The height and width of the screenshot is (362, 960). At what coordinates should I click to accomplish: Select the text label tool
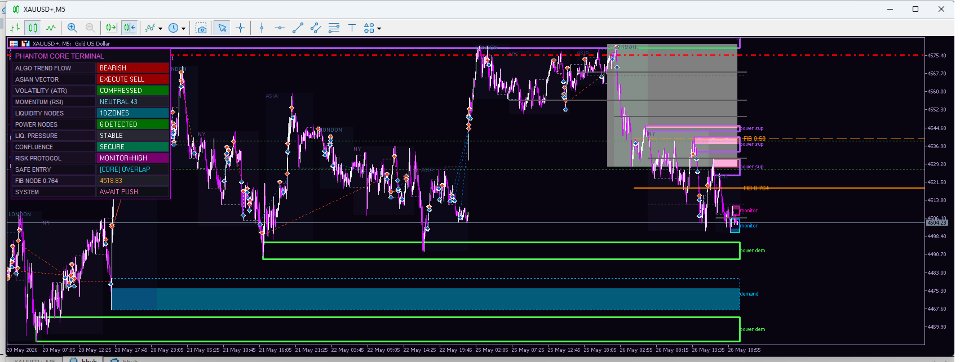point(352,28)
